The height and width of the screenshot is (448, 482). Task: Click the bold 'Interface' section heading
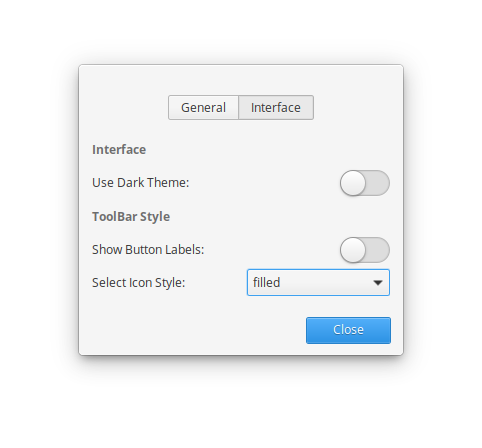[x=119, y=149]
